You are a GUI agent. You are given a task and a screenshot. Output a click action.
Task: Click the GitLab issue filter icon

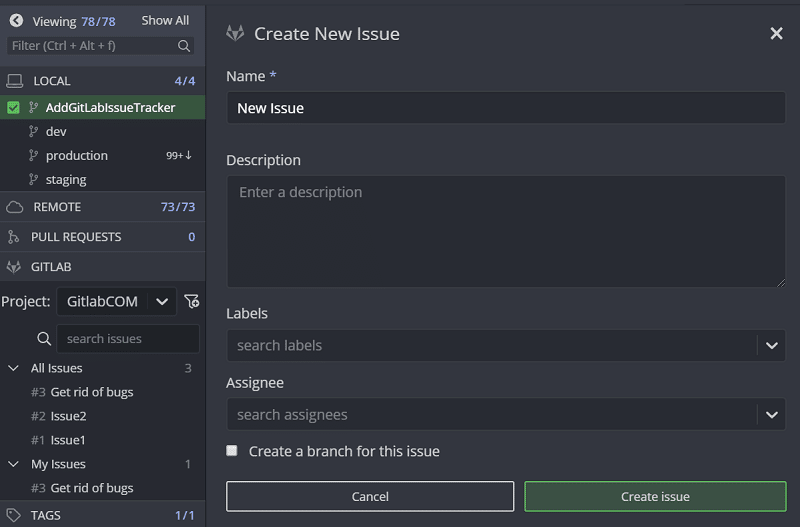point(192,301)
